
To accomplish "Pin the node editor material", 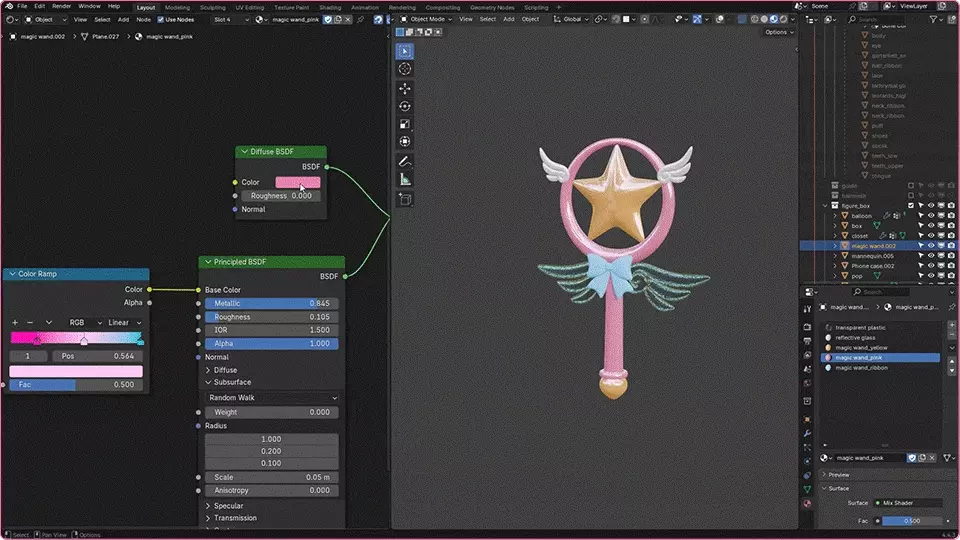I will [361, 20].
